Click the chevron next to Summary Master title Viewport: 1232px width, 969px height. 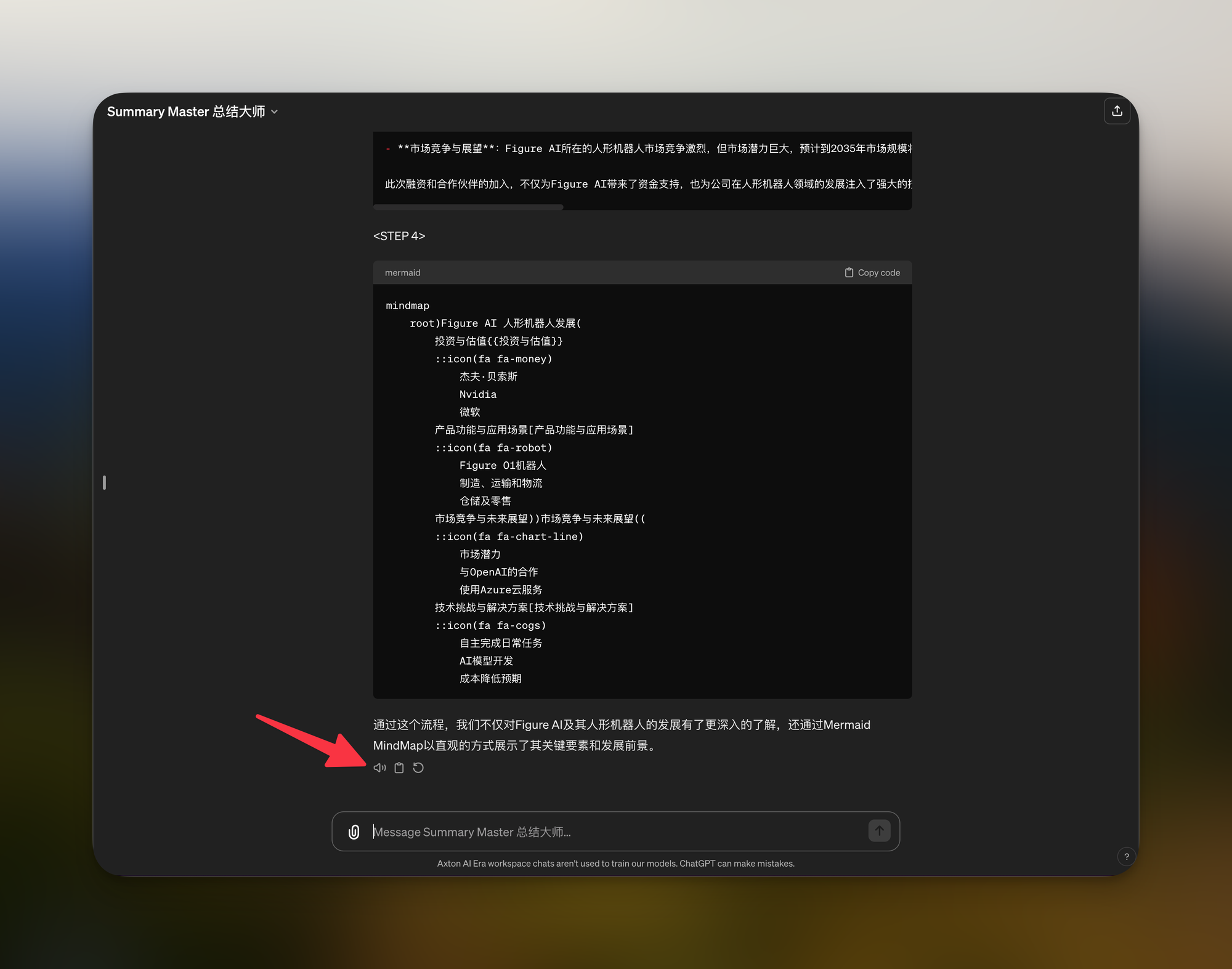pos(275,112)
